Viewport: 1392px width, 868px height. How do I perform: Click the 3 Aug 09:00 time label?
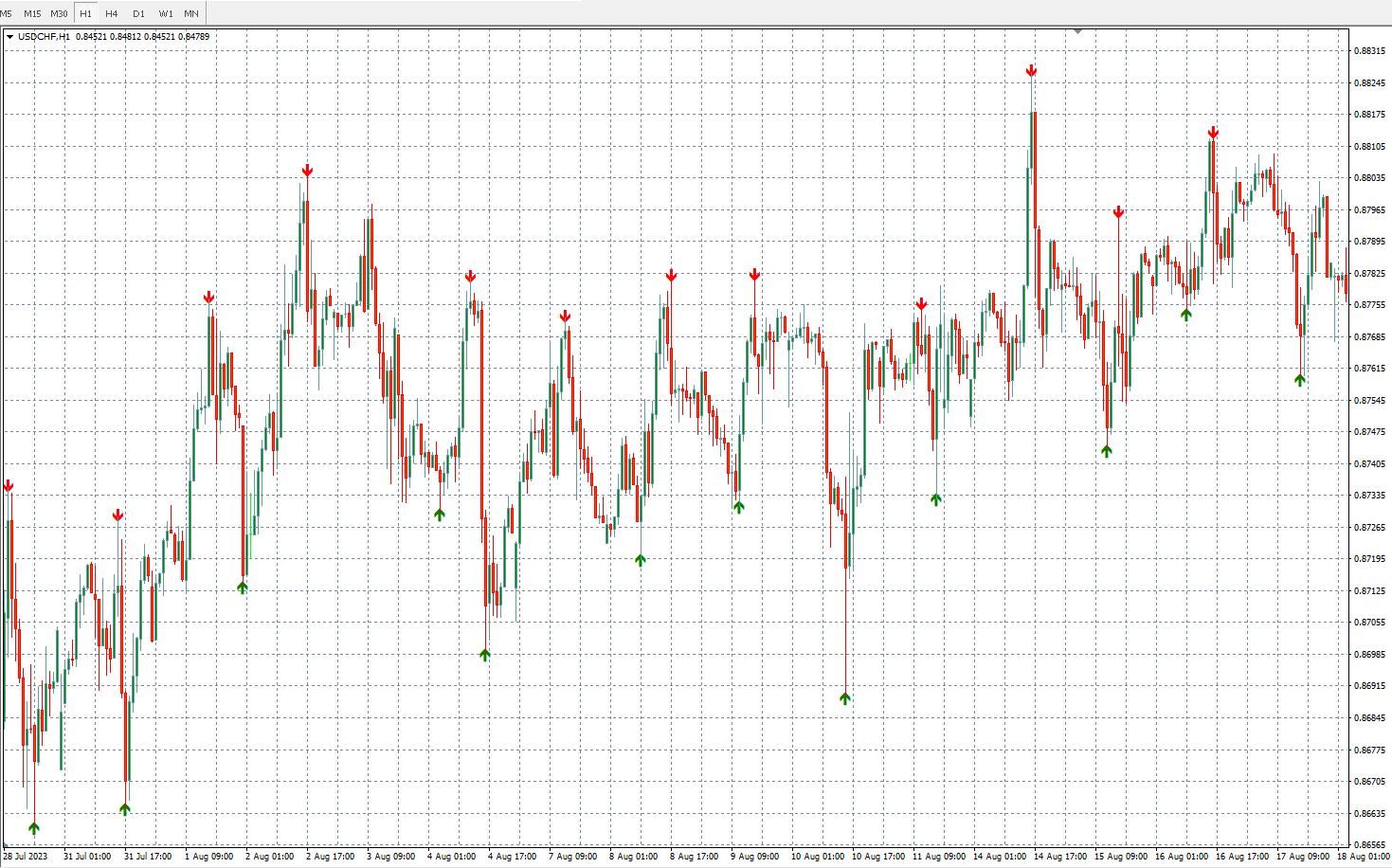click(x=390, y=857)
